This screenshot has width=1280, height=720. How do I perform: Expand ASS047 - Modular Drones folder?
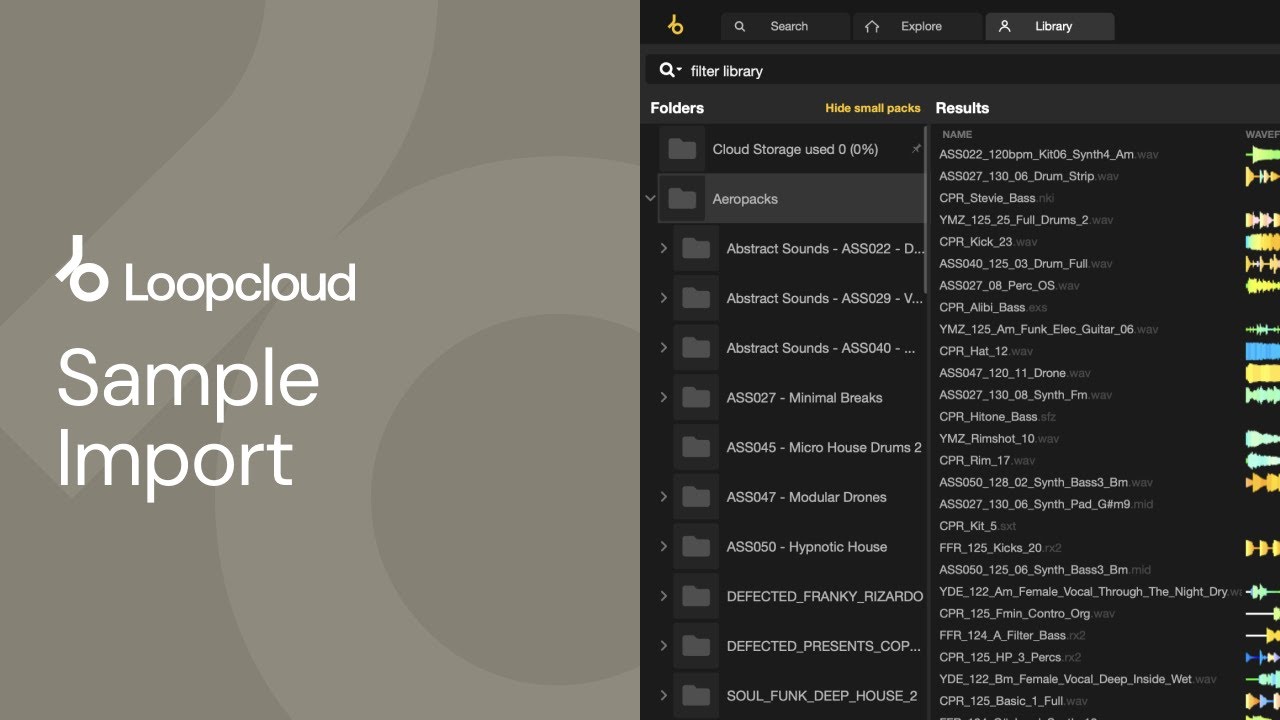[x=664, y=497]
